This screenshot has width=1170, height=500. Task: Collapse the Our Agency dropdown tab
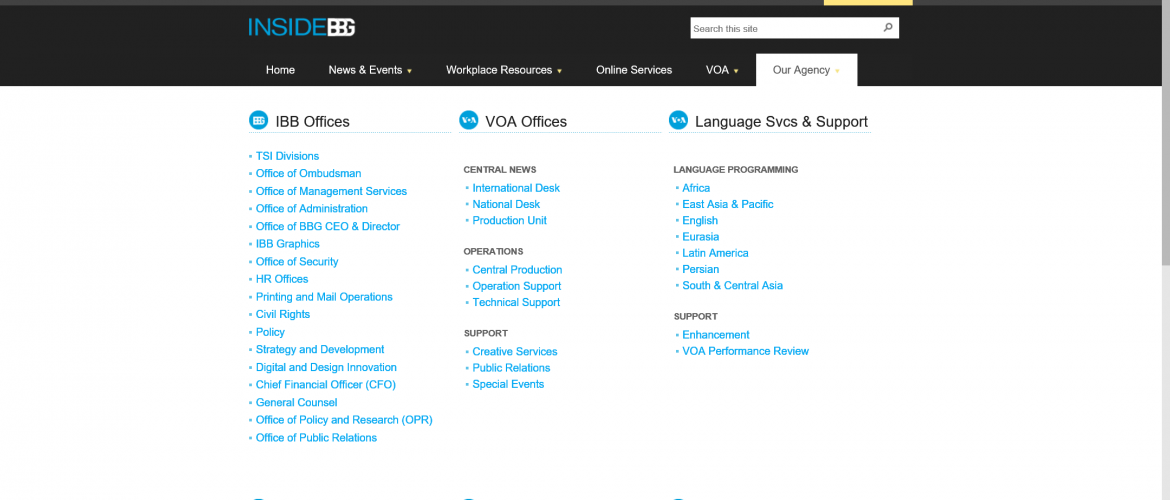click(x=806, y=69)
